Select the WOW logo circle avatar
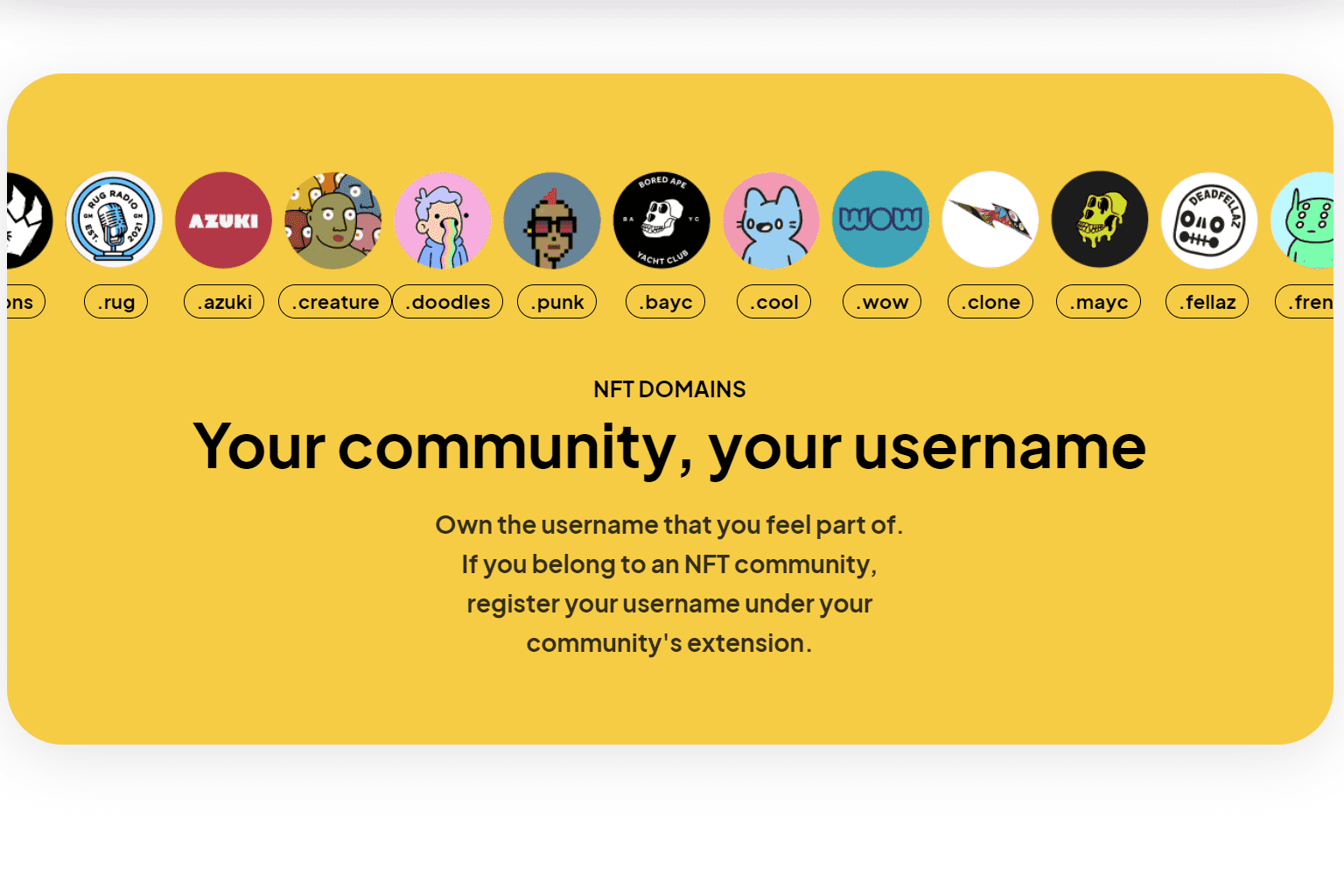 (880, 220)
